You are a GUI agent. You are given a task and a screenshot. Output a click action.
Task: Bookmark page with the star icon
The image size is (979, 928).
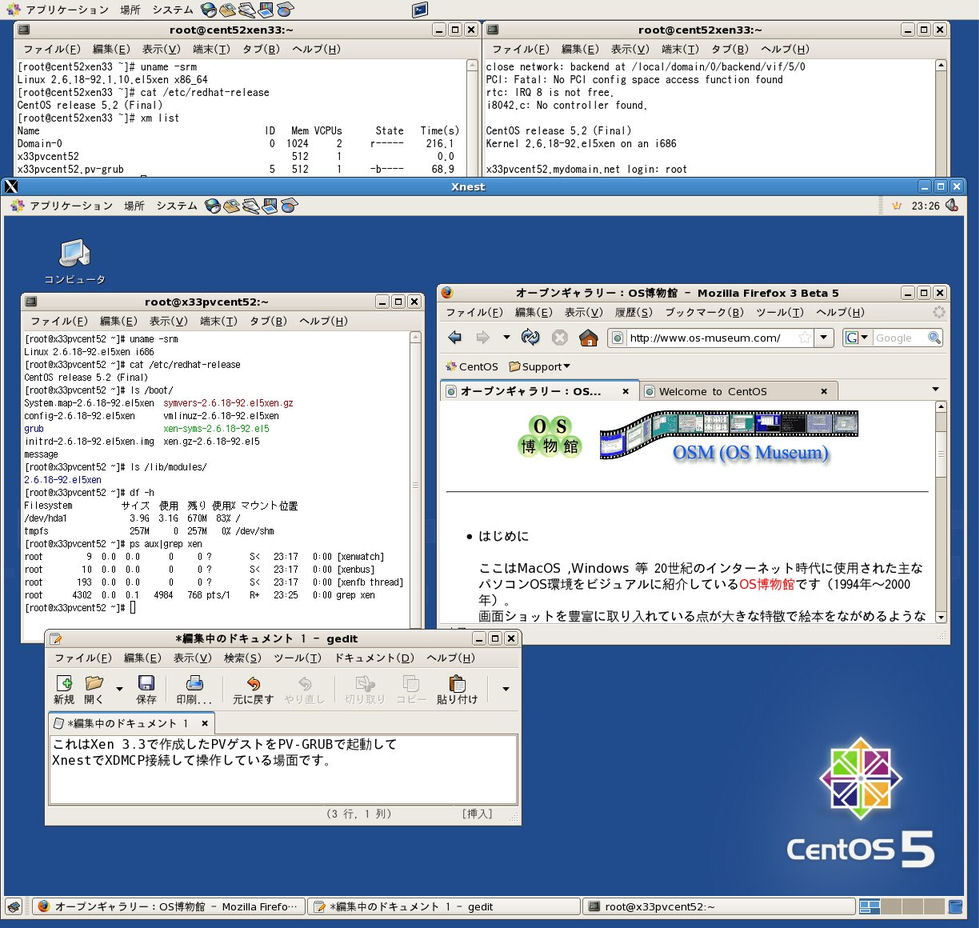pyautogui.click(x=805, y=338)
